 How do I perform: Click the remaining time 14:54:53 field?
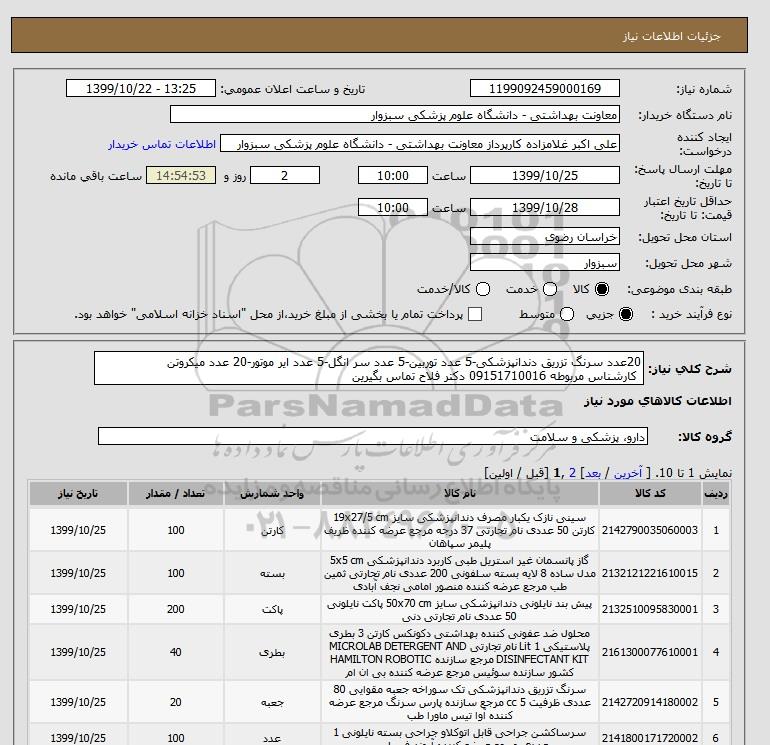tap(181, 175)
